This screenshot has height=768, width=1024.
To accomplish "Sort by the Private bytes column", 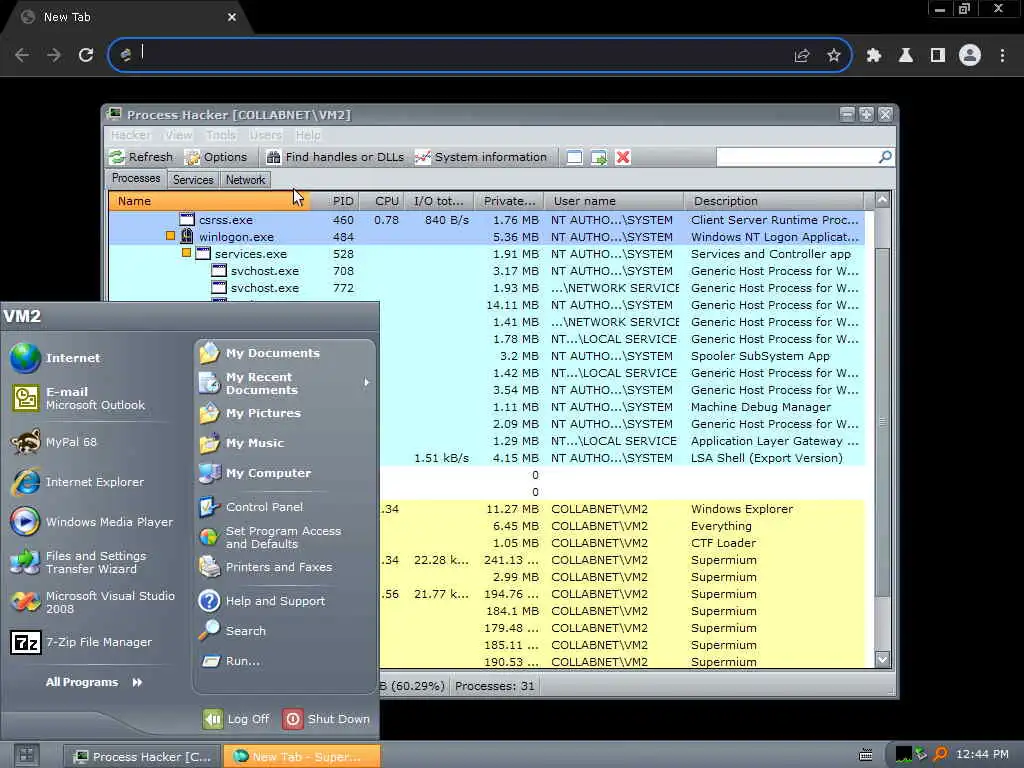I will 509,201.
